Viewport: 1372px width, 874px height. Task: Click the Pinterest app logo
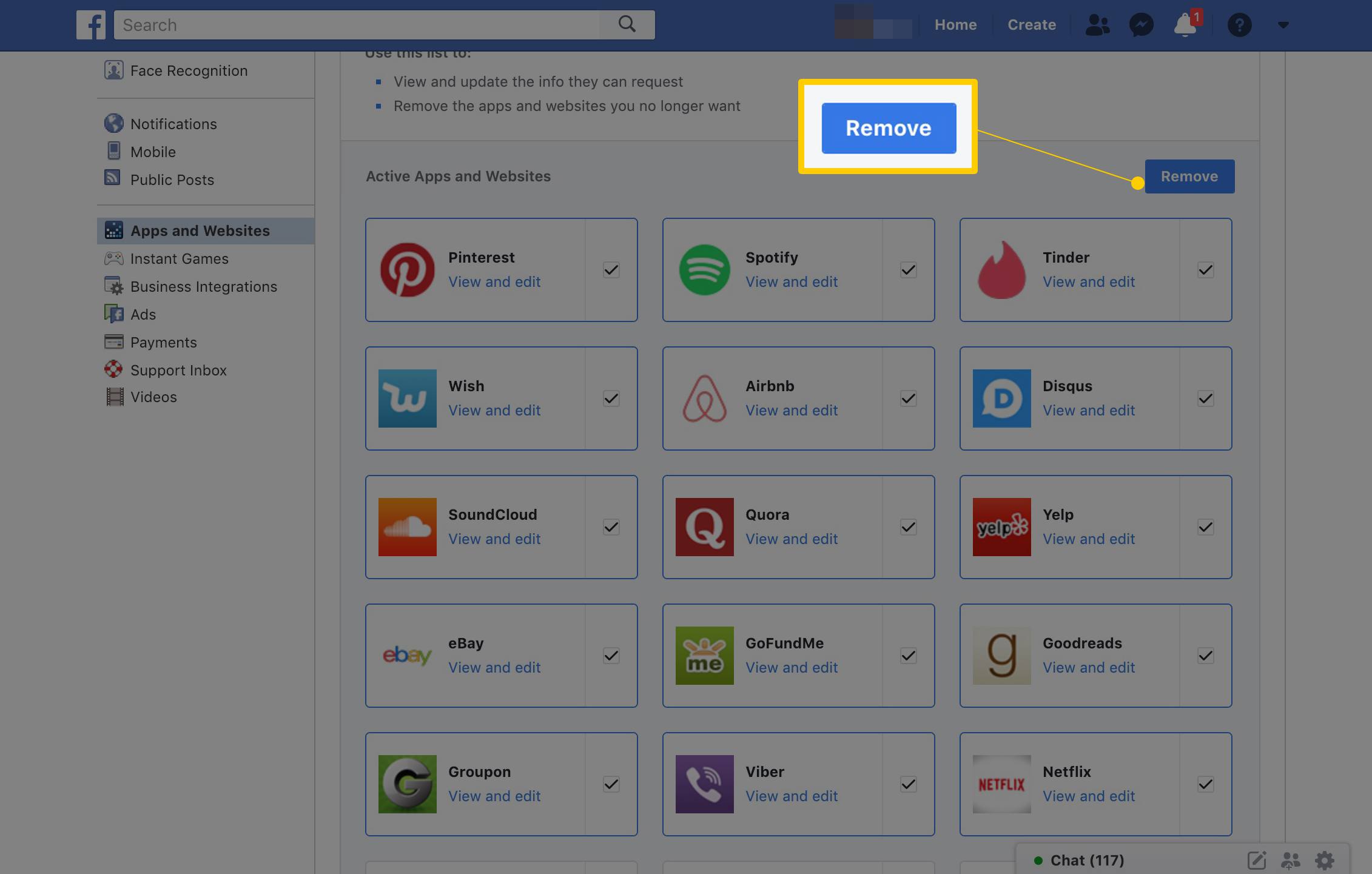(407, 270)
